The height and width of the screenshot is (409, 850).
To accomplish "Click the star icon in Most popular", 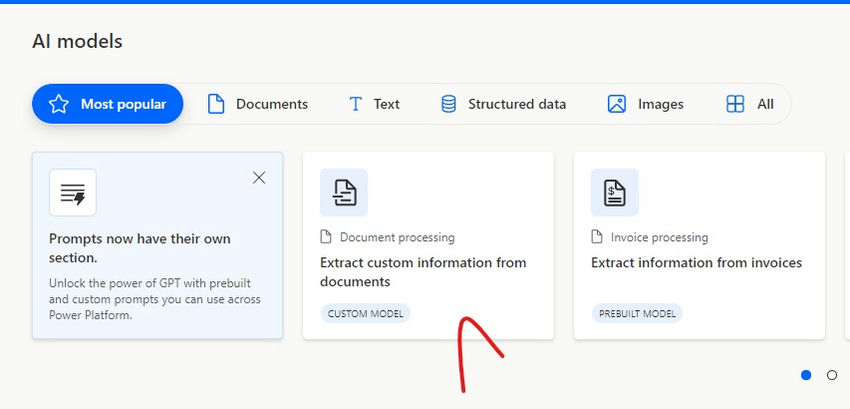I will point(59,104).
